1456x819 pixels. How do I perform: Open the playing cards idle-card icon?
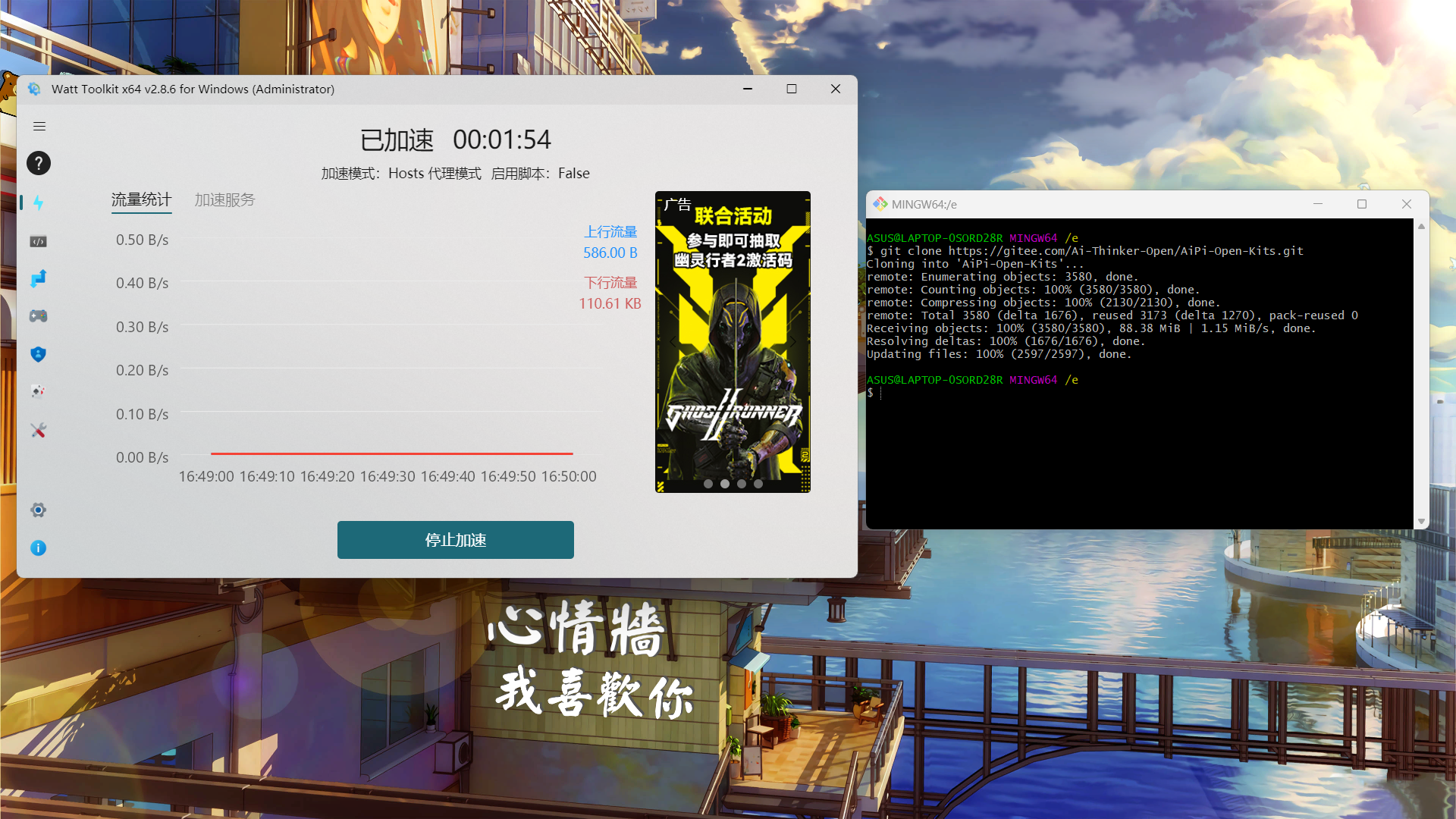click(39, 391)
